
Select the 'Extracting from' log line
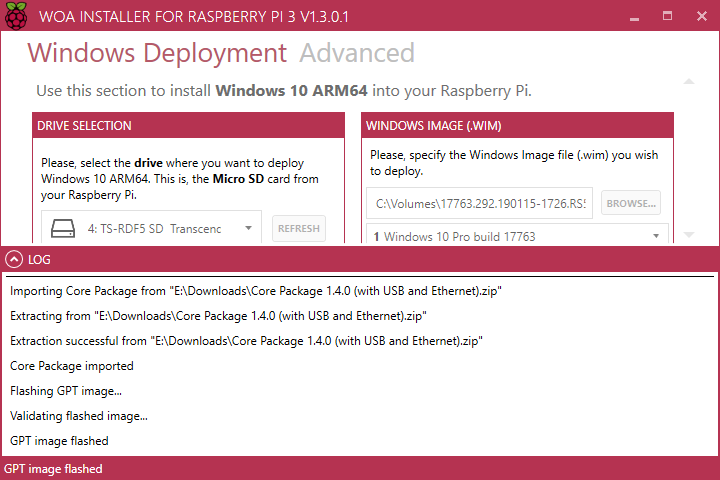pyautogui.click(x=218, y=316)
